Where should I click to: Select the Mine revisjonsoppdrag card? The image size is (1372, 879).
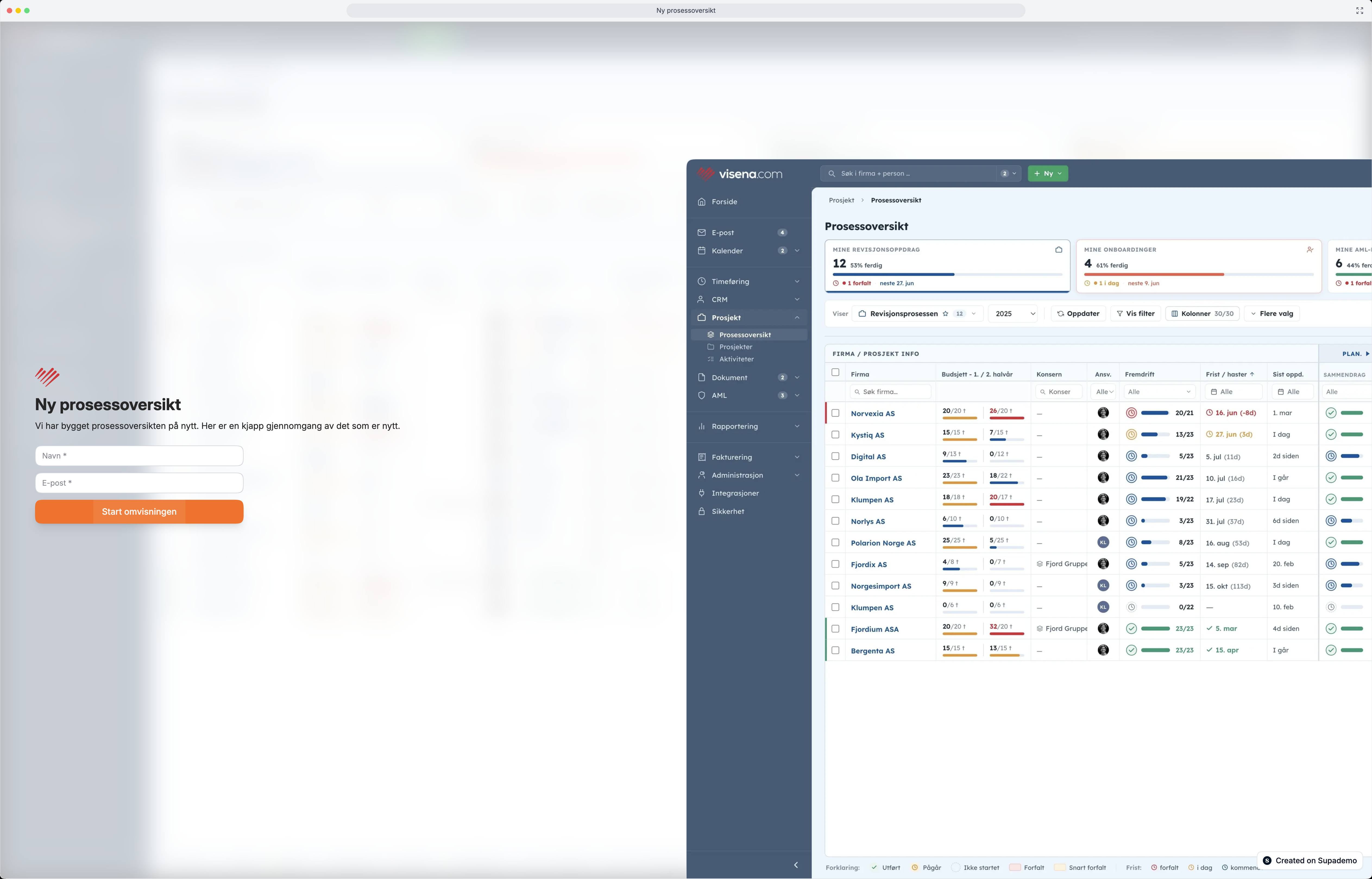947,266
